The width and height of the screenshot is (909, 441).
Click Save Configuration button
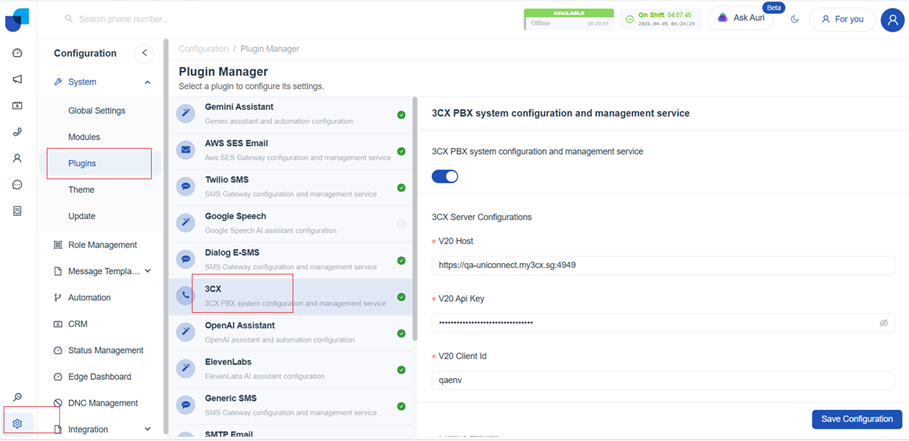coord(857,419)
